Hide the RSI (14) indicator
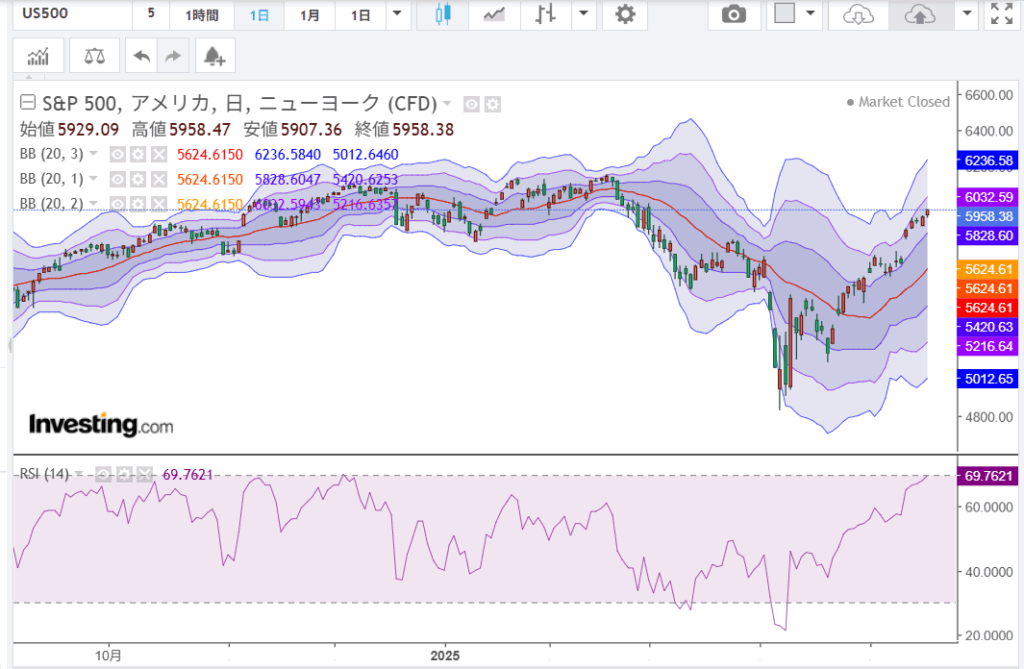This screenshot has width=1024, height=669. [103, 474]
